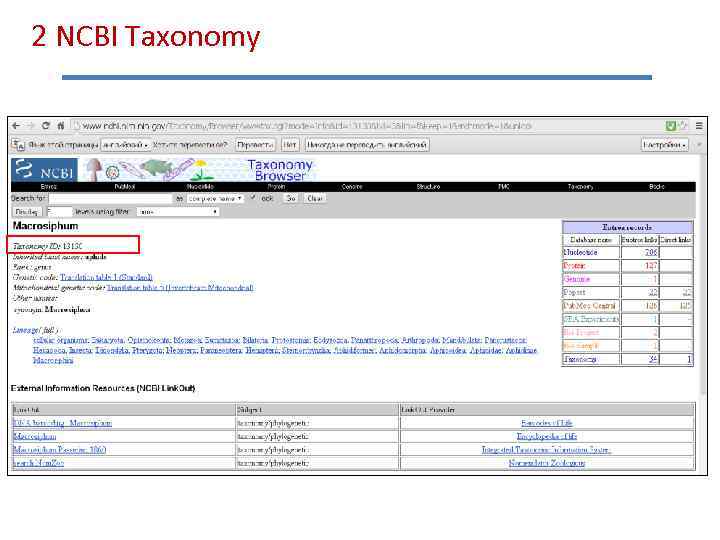
Task: Open the complete name search-type dropdown
Action: coord(214,198)
